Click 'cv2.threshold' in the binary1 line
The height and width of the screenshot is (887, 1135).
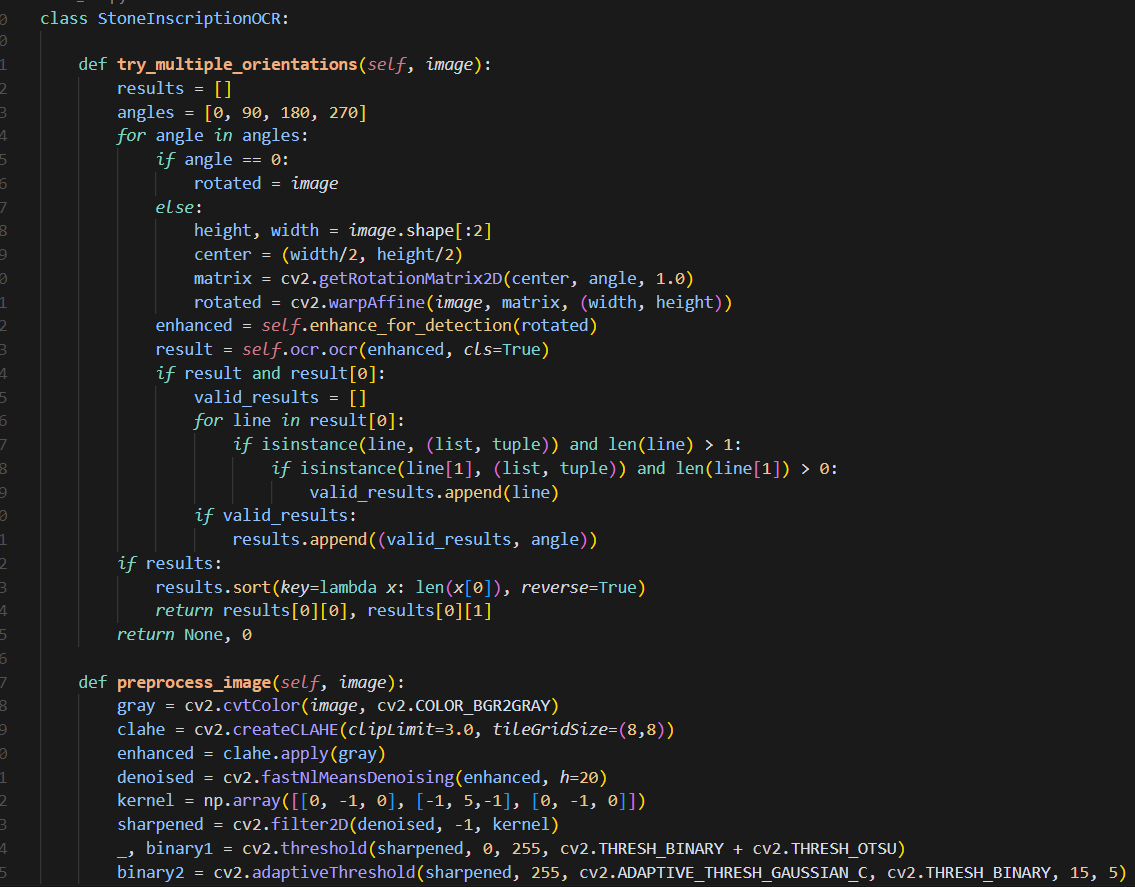tap(305, 848)
